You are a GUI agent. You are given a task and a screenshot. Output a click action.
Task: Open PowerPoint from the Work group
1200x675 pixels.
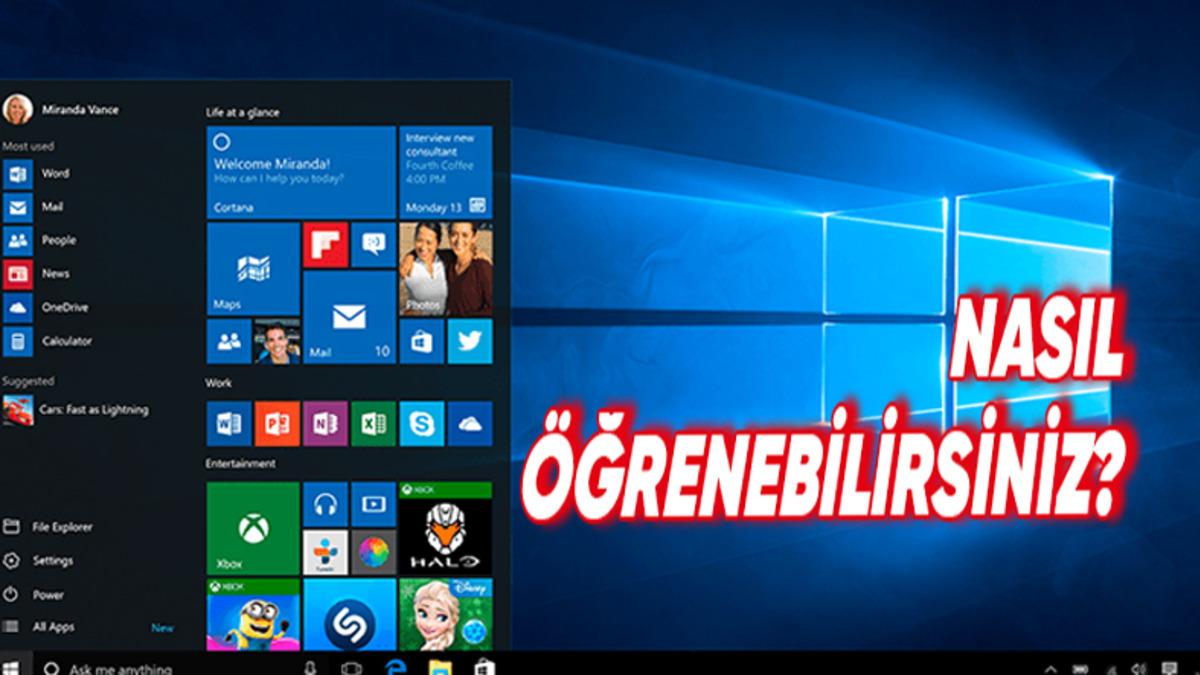tap(277, 423)
